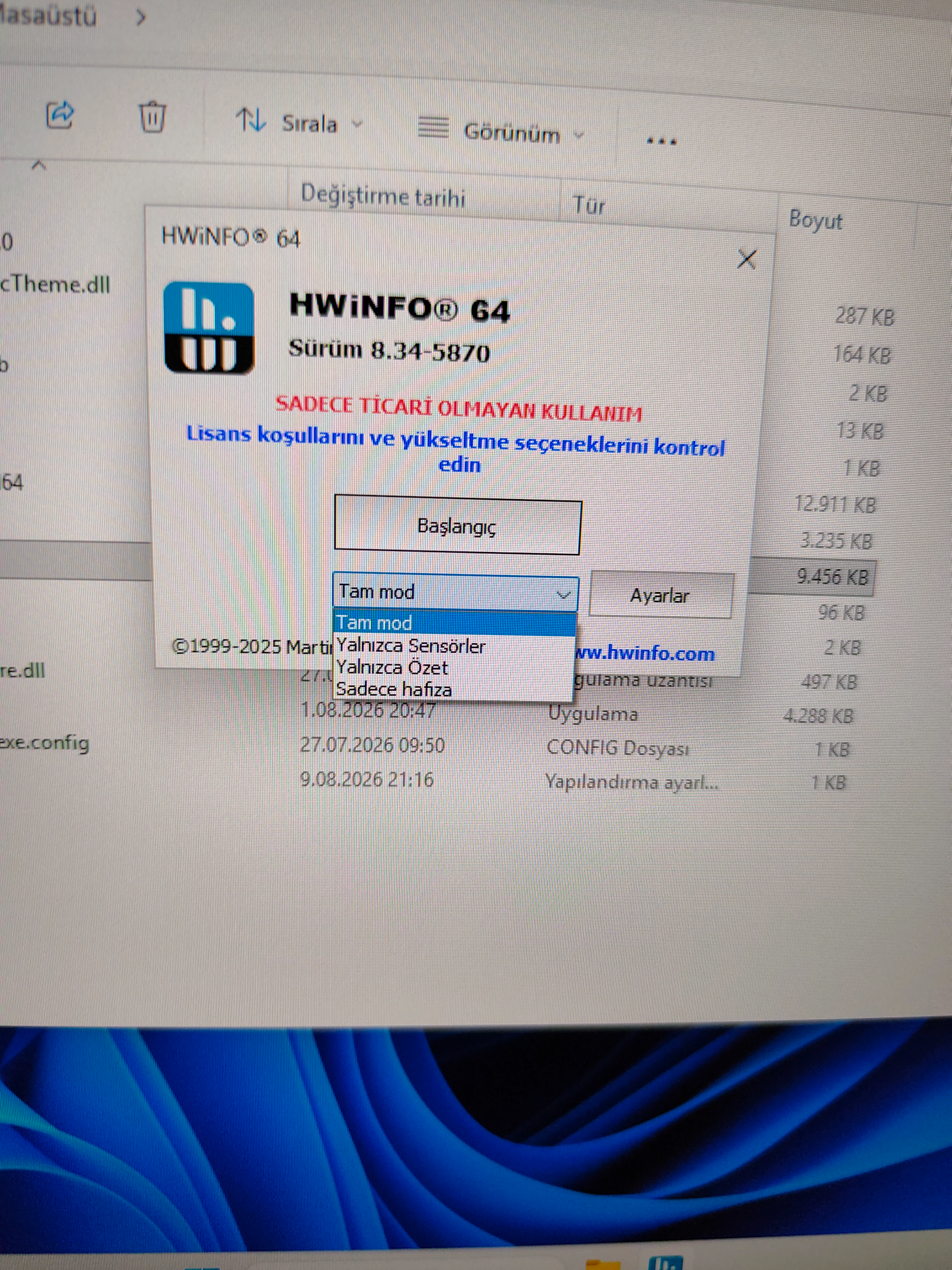The width and height of the screenshot is (952, 1270).
Task: Click the date 27.07.2026 09:50
Action: click(x=373, y=745)
